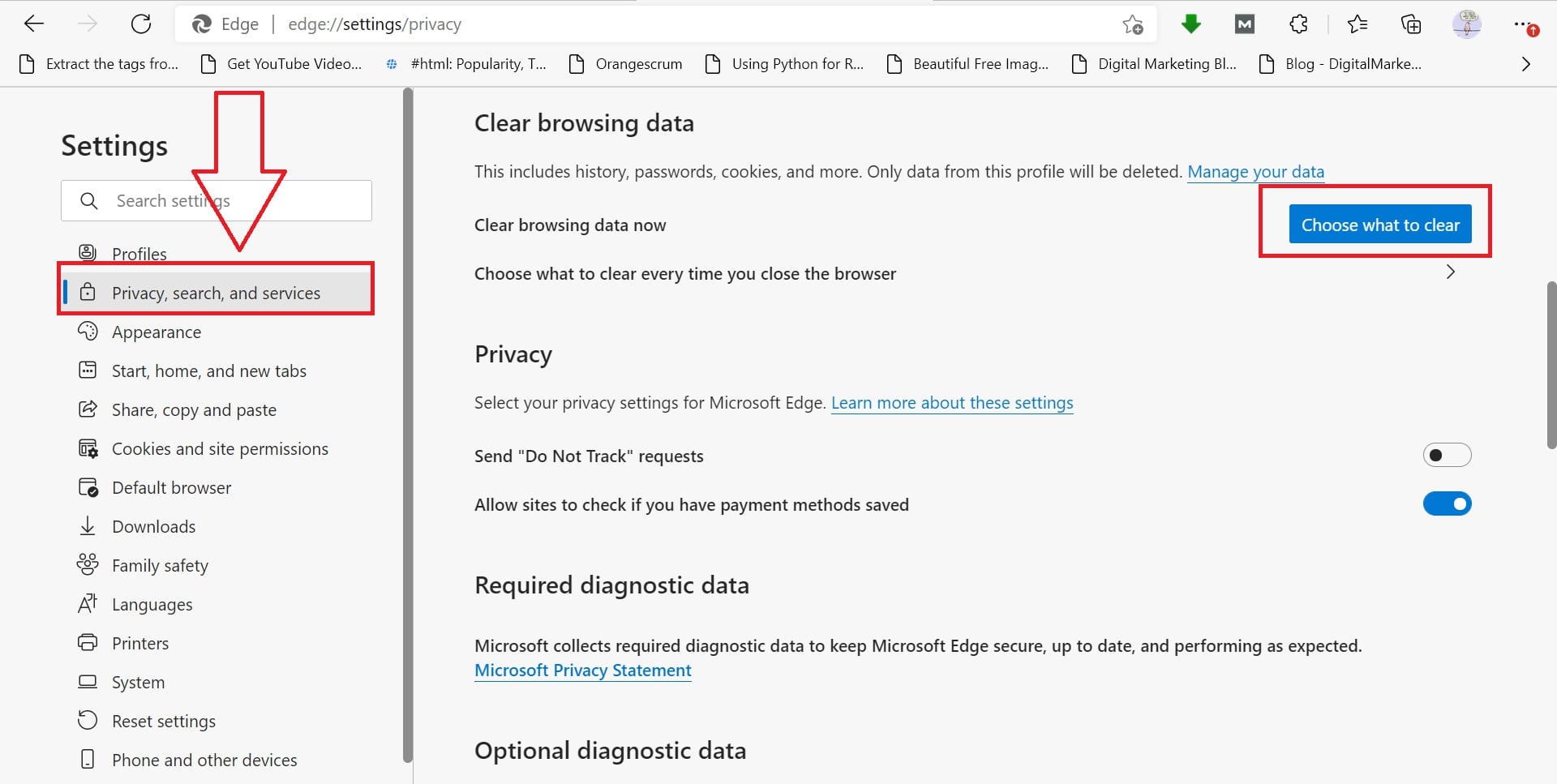
Task: Switch to the Appearance settings section
Action: click(x=157, y=332)
